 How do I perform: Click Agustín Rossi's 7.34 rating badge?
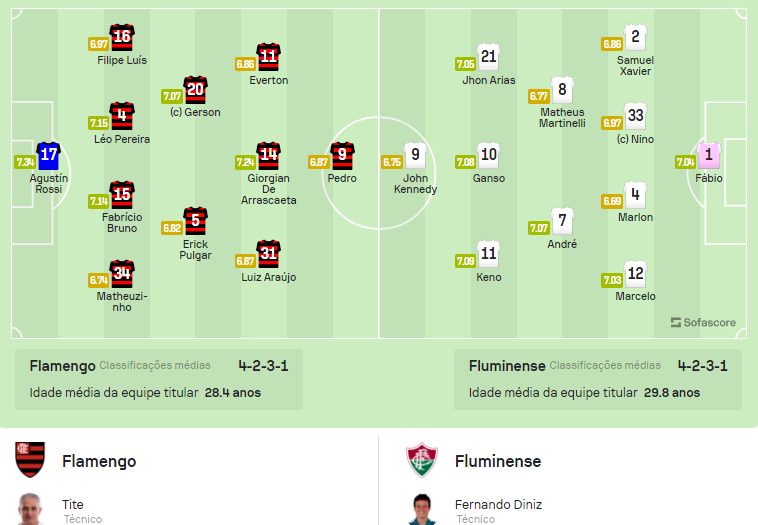pos(25,162)
